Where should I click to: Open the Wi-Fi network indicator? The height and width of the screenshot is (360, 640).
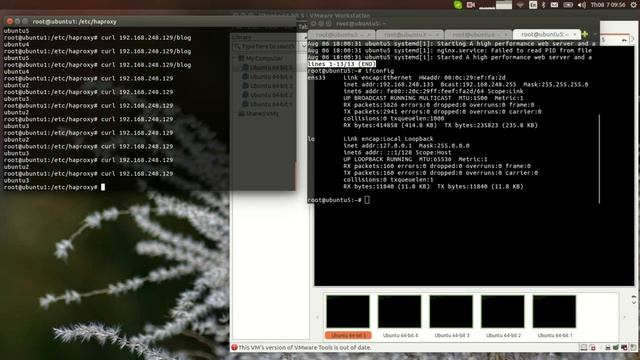pos(520,5)
